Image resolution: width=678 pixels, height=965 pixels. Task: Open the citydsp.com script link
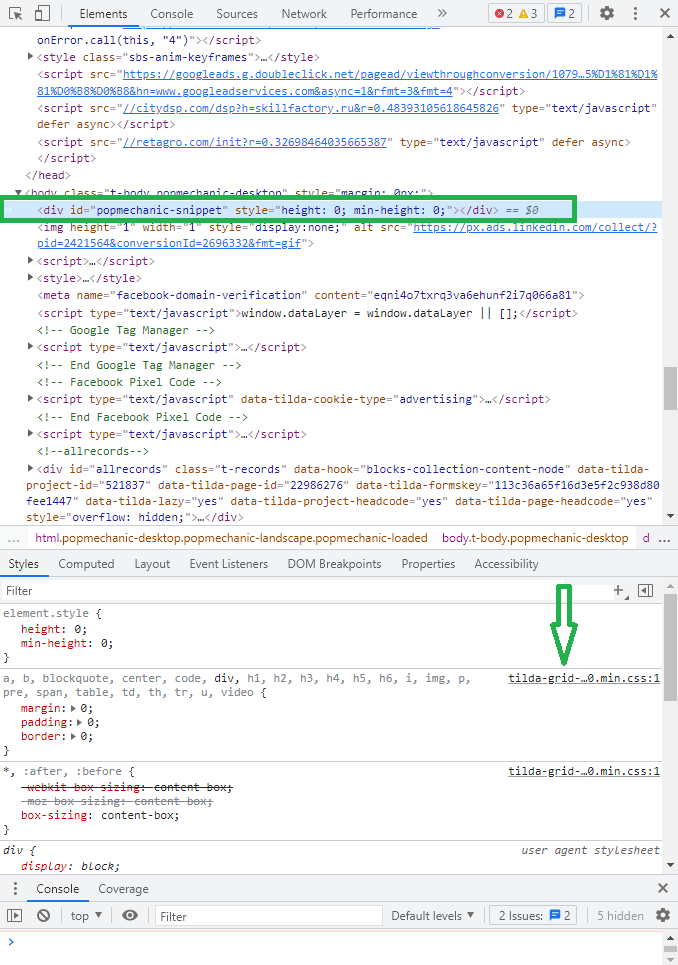311,108
